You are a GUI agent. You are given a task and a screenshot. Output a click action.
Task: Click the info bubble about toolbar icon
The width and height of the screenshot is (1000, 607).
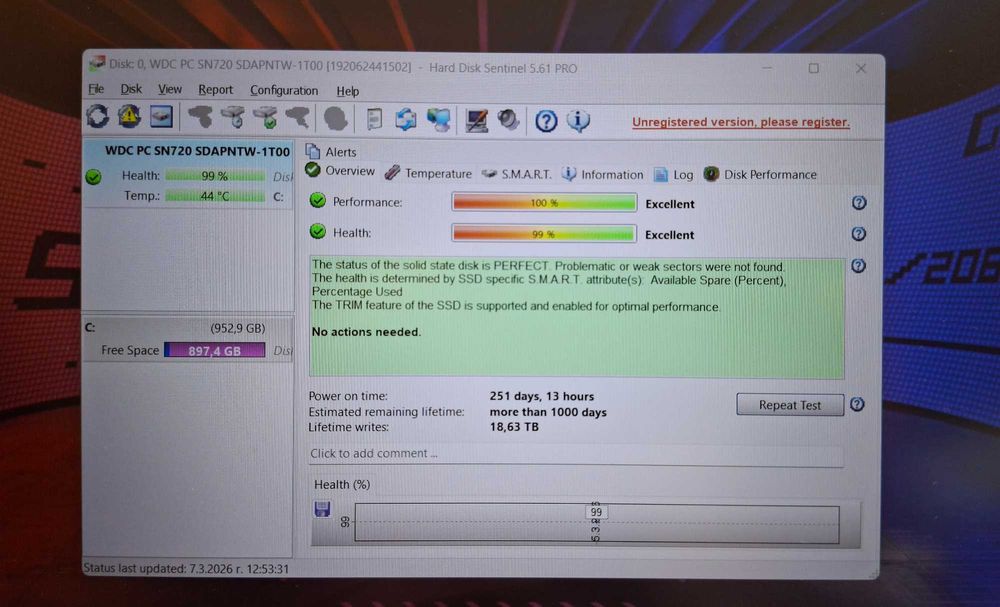578,121
